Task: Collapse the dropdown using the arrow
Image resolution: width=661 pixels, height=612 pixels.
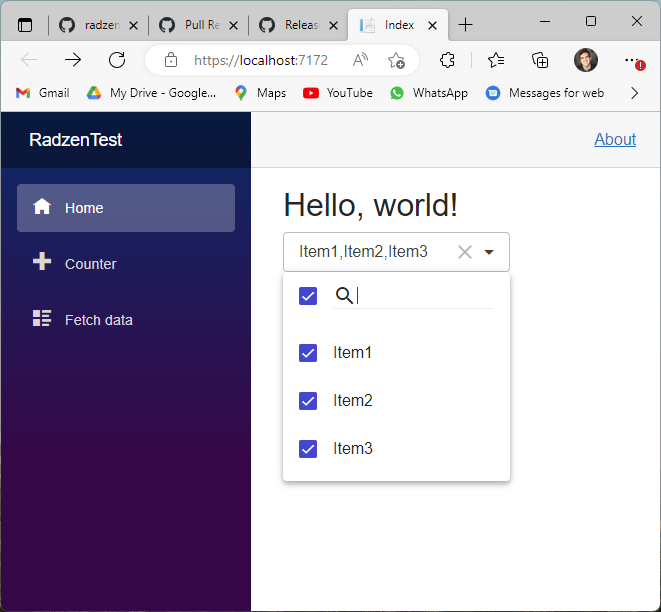Action: [x=489, y=252]
